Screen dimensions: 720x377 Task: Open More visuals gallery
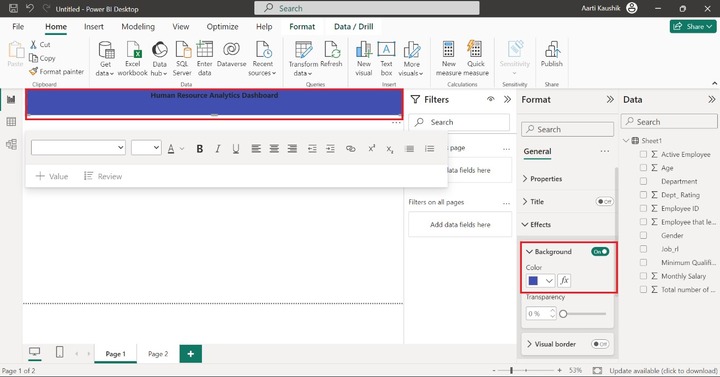[x=411, y=58]
